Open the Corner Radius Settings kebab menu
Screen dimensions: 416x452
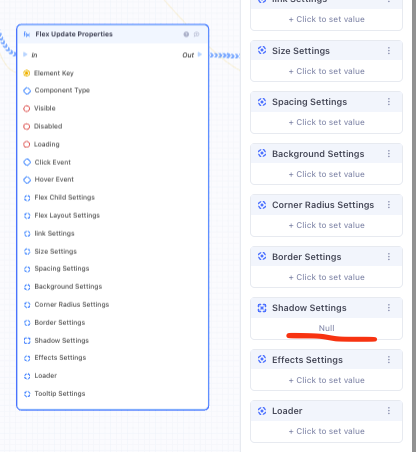point(389,205)
